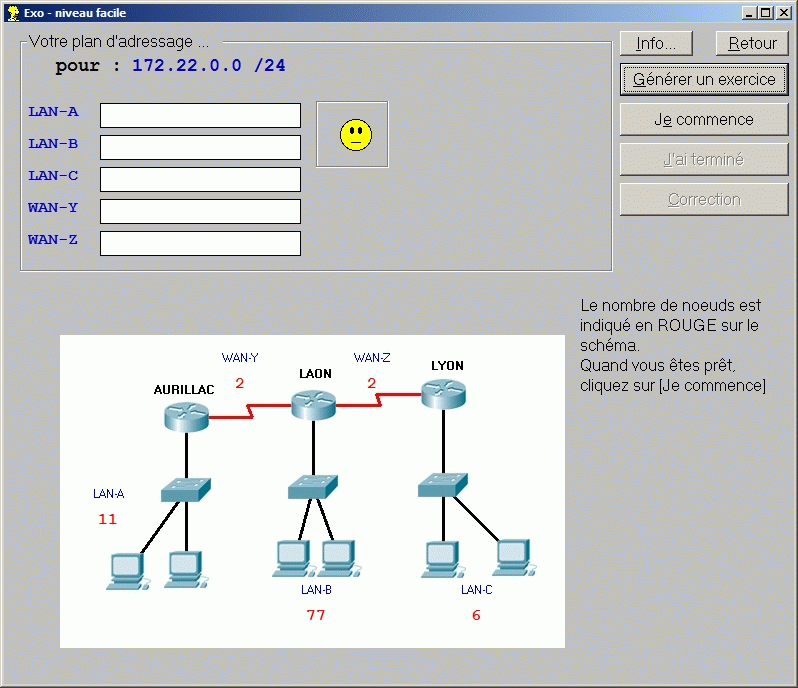Click the WAN-Z label on the diagram
798x688 pixels.
tap(372, 358)
